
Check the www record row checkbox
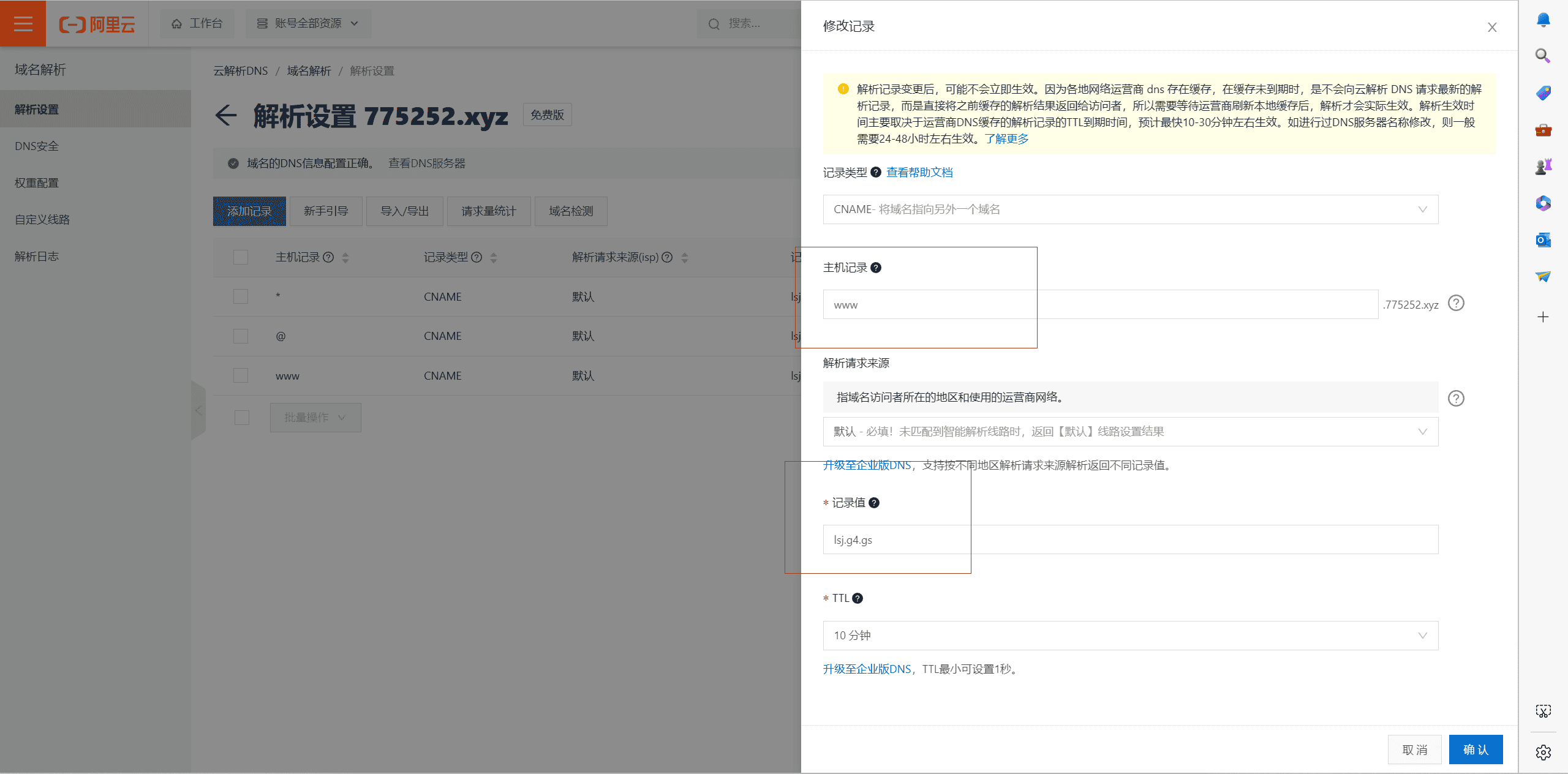tap(241, 375)
